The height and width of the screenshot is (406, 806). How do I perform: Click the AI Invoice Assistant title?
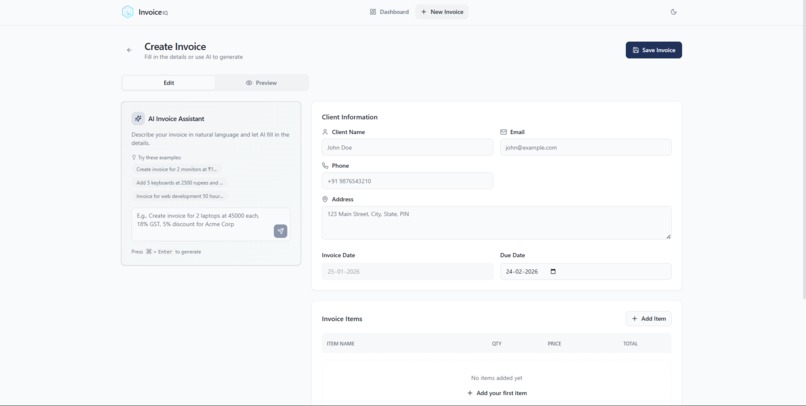coord(176,119)
